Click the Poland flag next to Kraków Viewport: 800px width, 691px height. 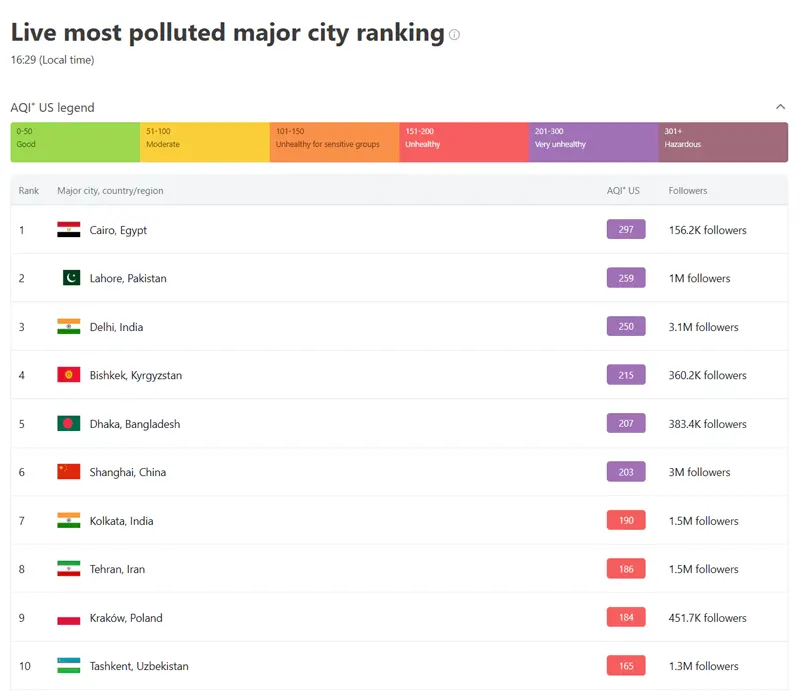[68, 618]
